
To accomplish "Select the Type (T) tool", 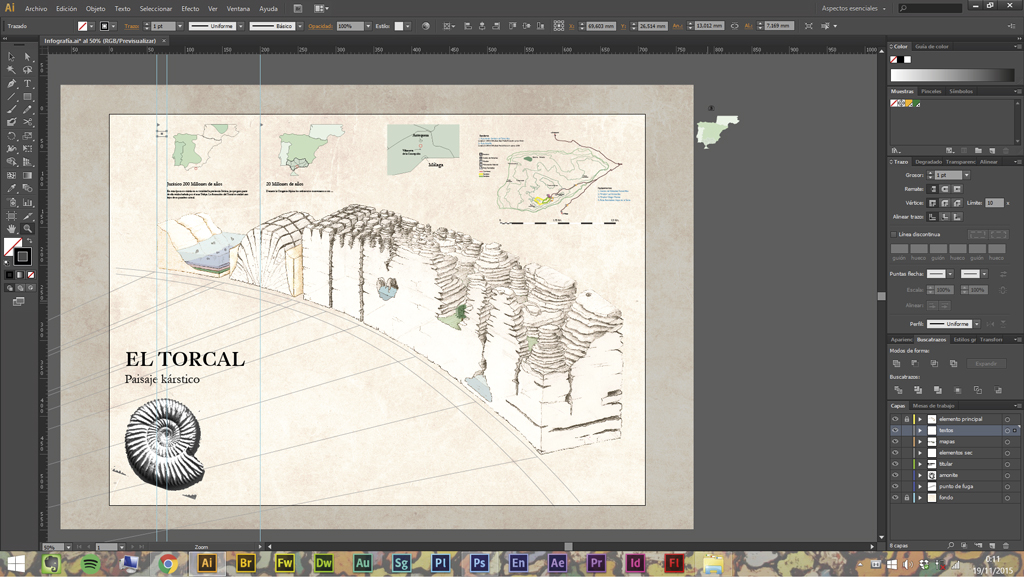I will [28, 84].
